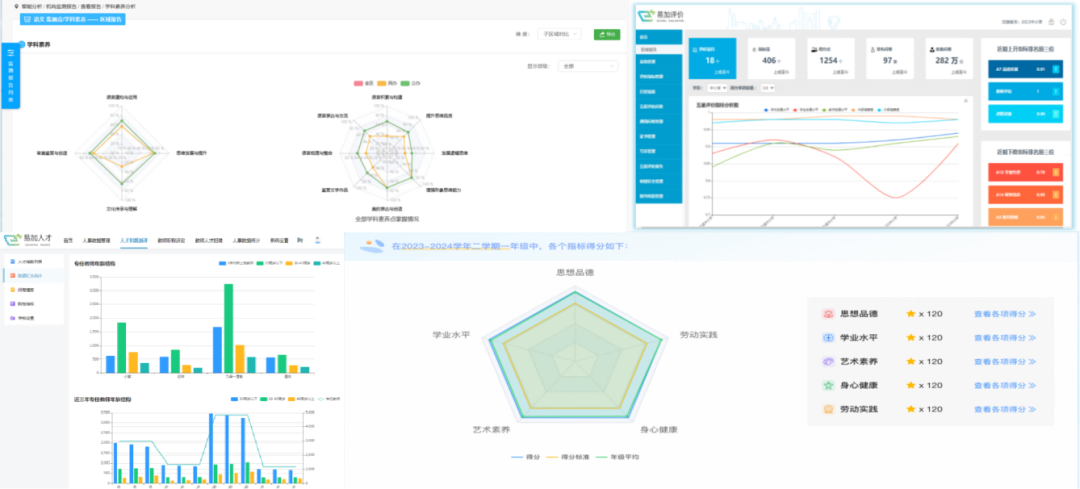This screenshot has width=1080, height=489.
Task: Open the 子区域对比 dimension dropdown
Action: (560, 34)
